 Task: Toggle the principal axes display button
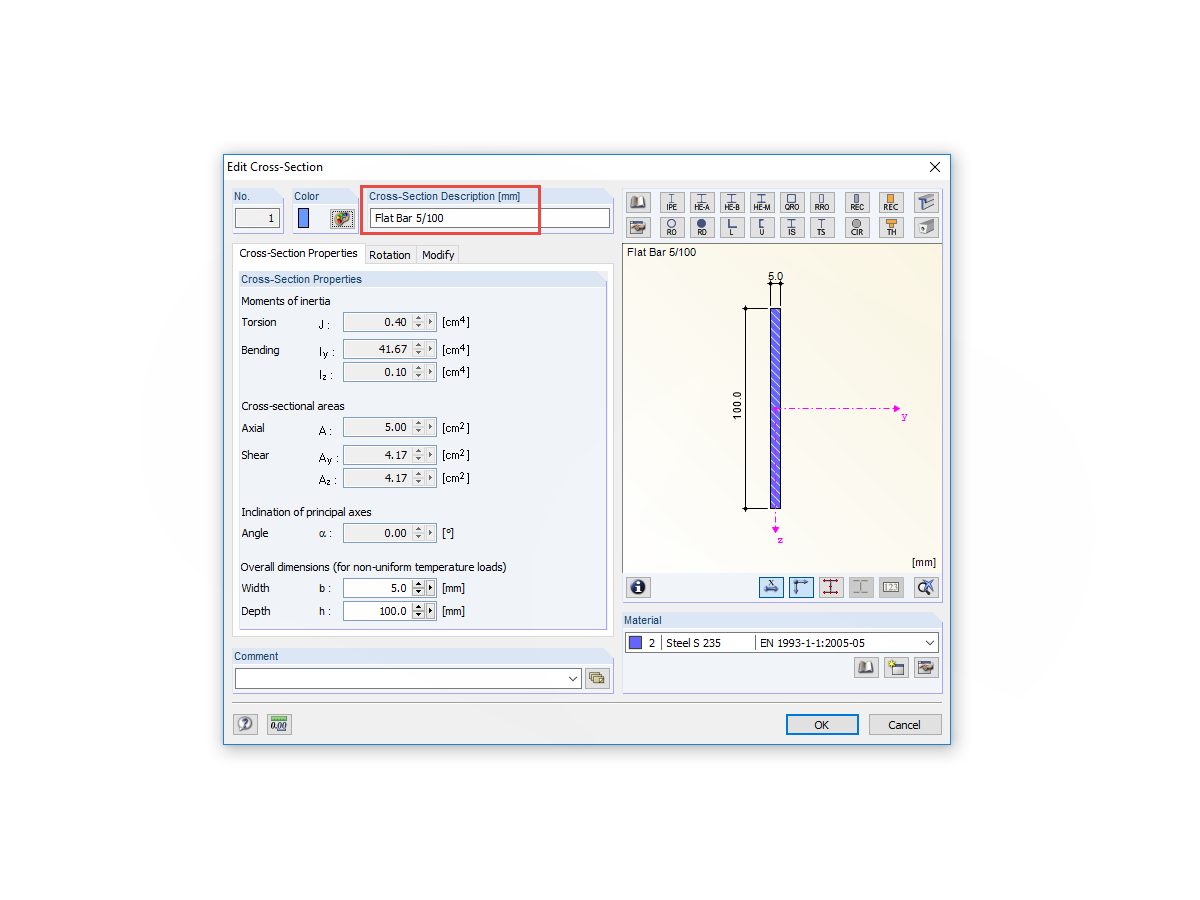tap(801, 587)
